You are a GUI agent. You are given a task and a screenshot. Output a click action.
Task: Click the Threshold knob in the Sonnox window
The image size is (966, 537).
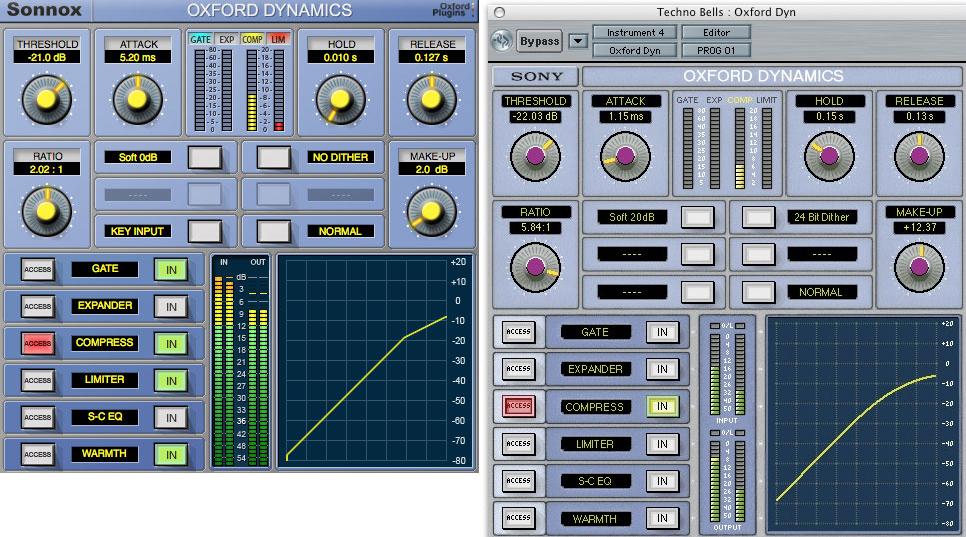pyautogui.click(x=47, y=99)
